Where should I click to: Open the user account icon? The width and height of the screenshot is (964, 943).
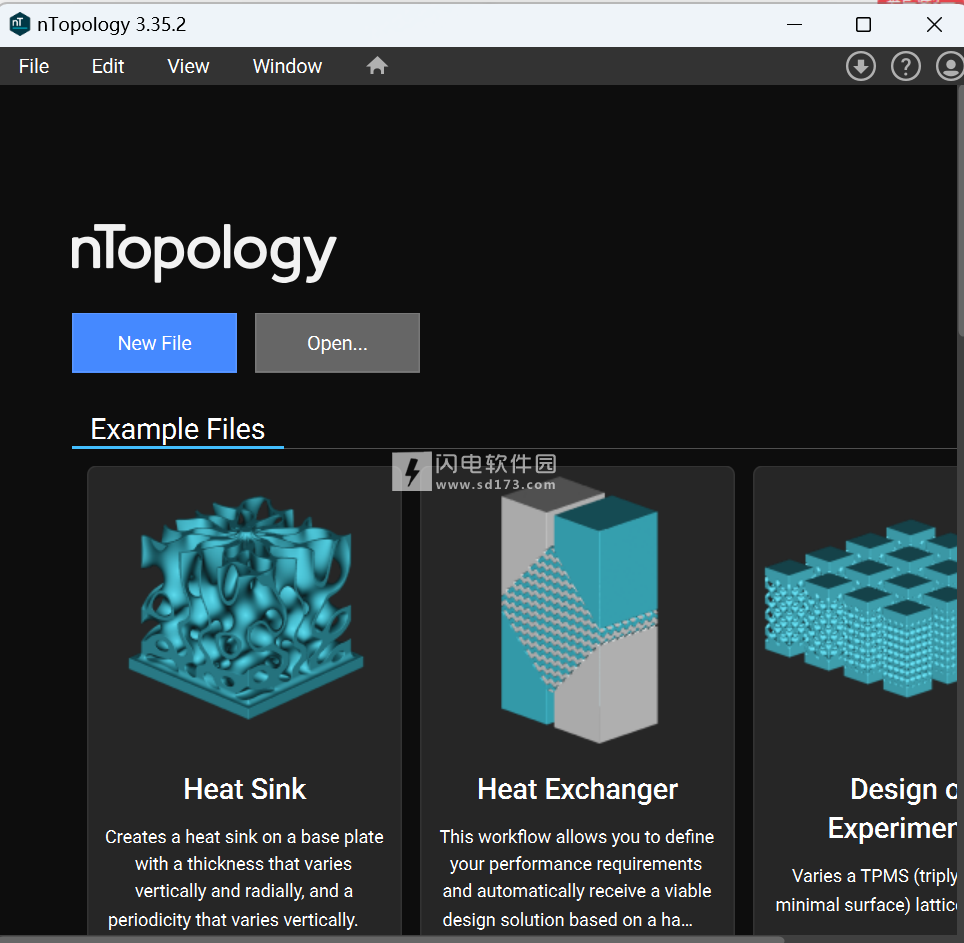[x=949, y=66]
